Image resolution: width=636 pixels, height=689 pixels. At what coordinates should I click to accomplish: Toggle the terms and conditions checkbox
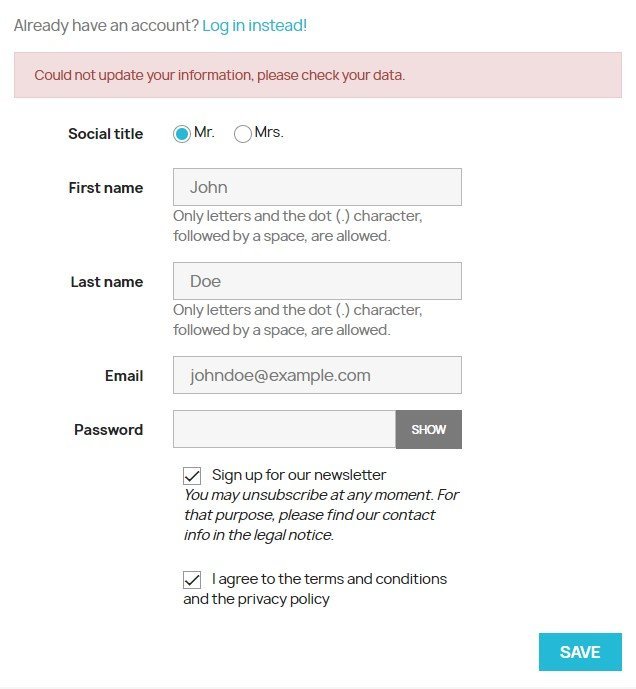click(x=192, y=579)
